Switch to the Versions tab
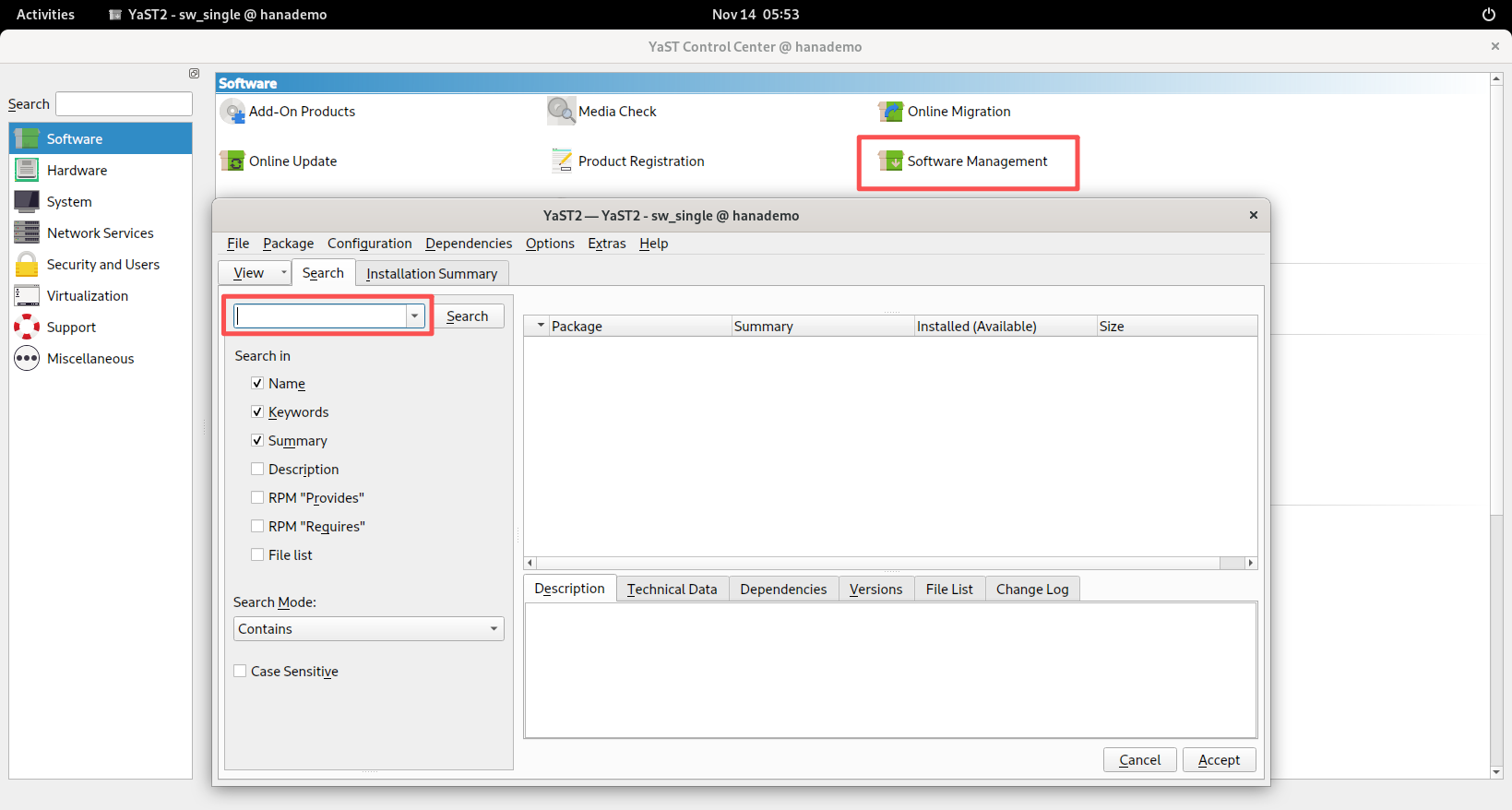This screenshot has height=810, width=1512. tap(876, 590)
